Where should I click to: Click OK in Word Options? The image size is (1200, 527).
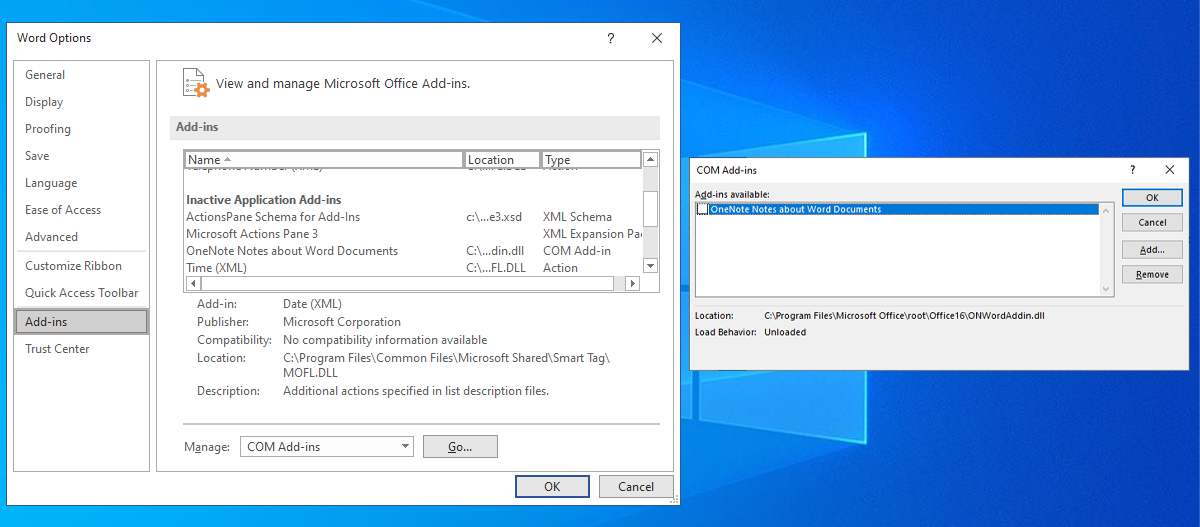click(x=552, y=487)
